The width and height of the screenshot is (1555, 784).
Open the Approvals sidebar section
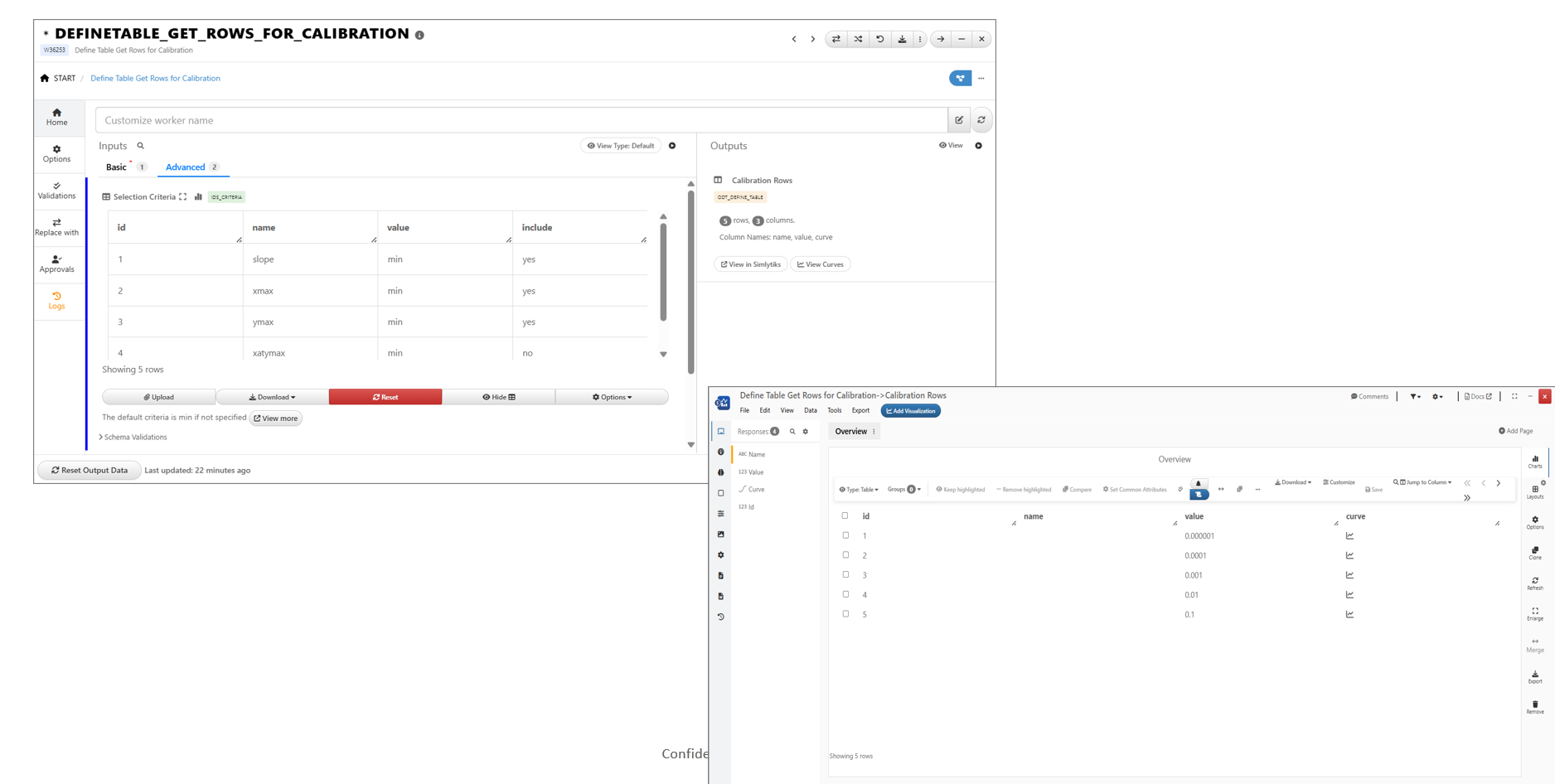pos(56,264)
